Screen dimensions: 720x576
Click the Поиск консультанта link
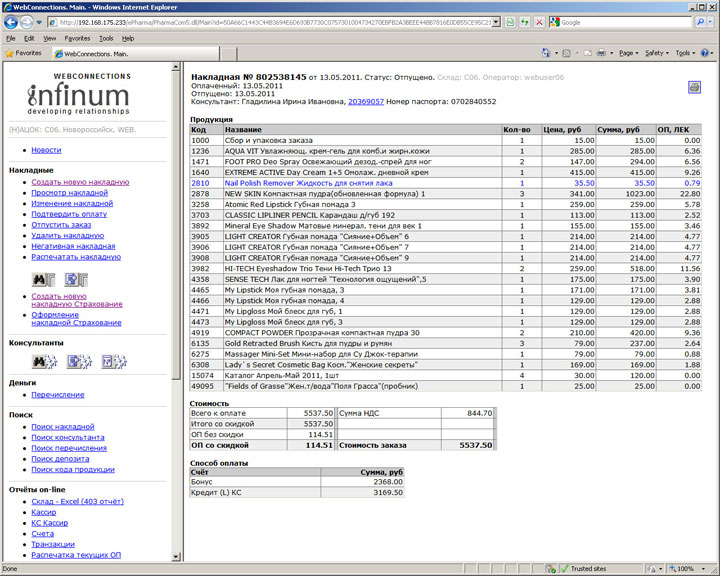68,438
